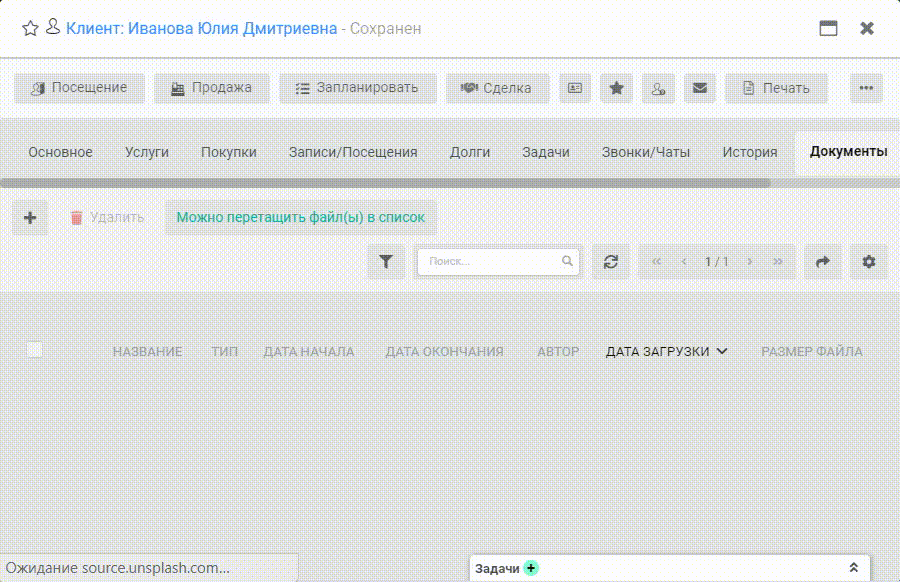This screenshot has width=900, height=582.
Task: Click the user-link icon button
Action: click(x=658, y=88)
